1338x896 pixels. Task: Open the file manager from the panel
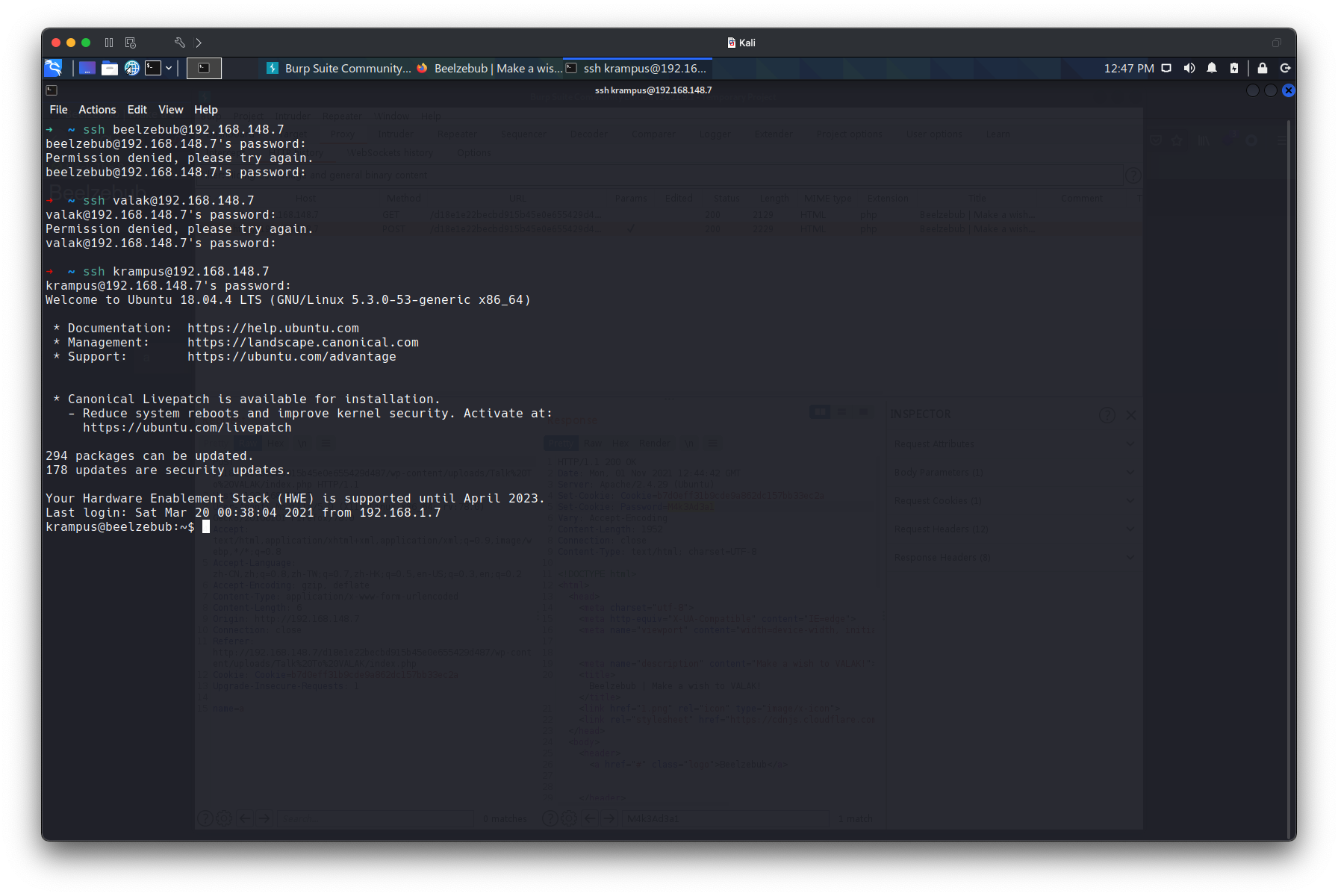click(110, 68)
